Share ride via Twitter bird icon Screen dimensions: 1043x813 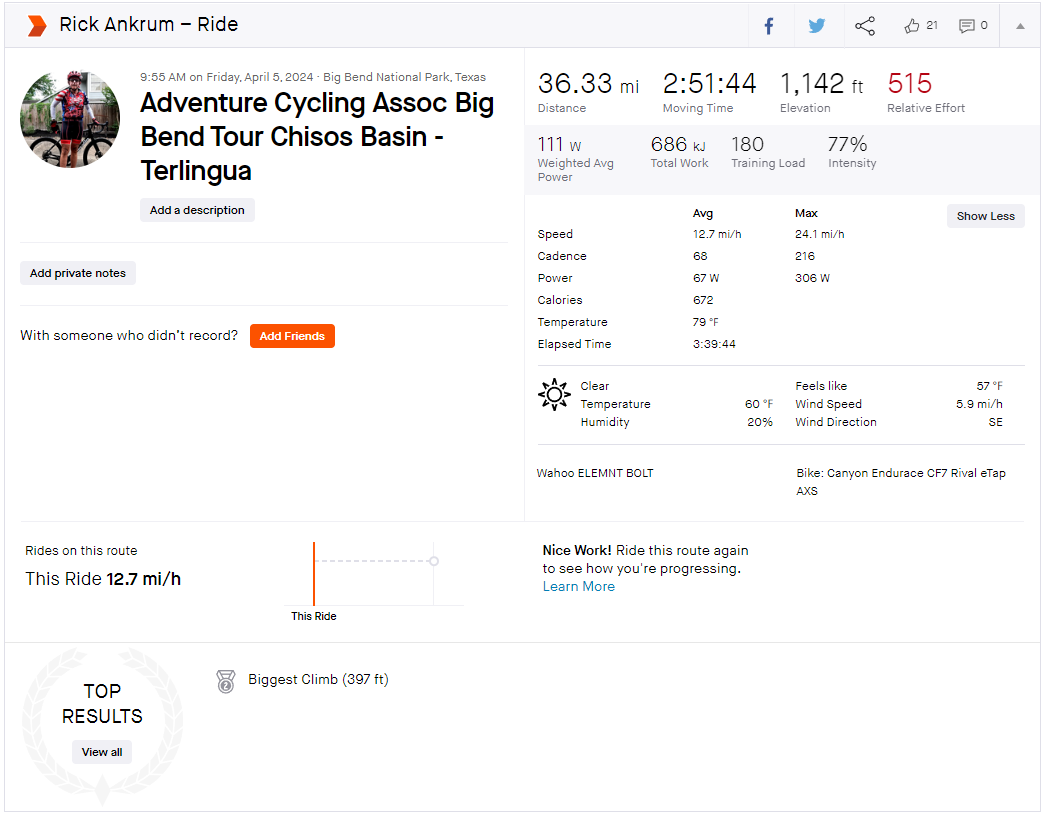click(817, 26)
